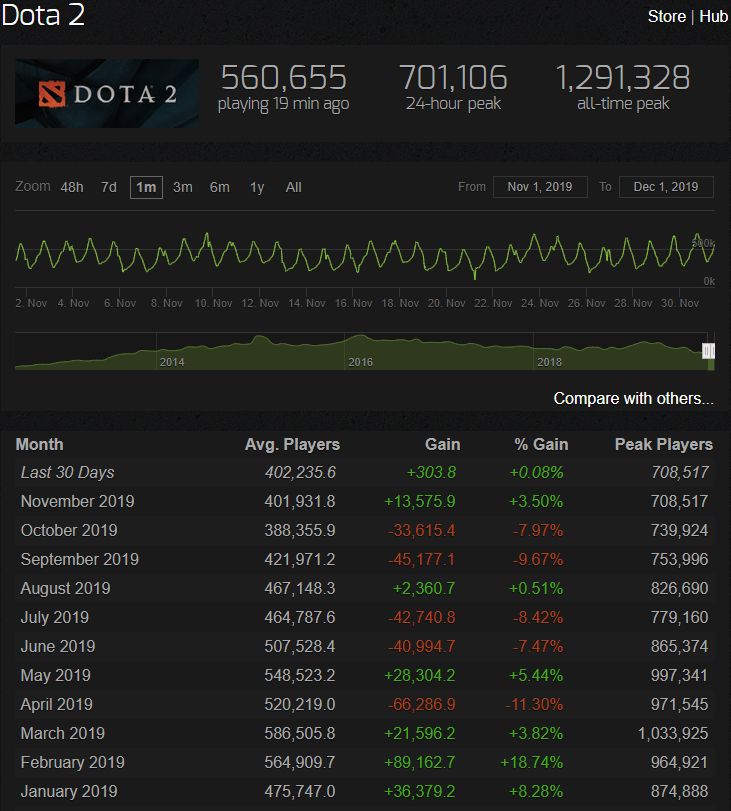The image size is (731, 811).
Task: Select the 1y zoom range
Action: point(257,187)
